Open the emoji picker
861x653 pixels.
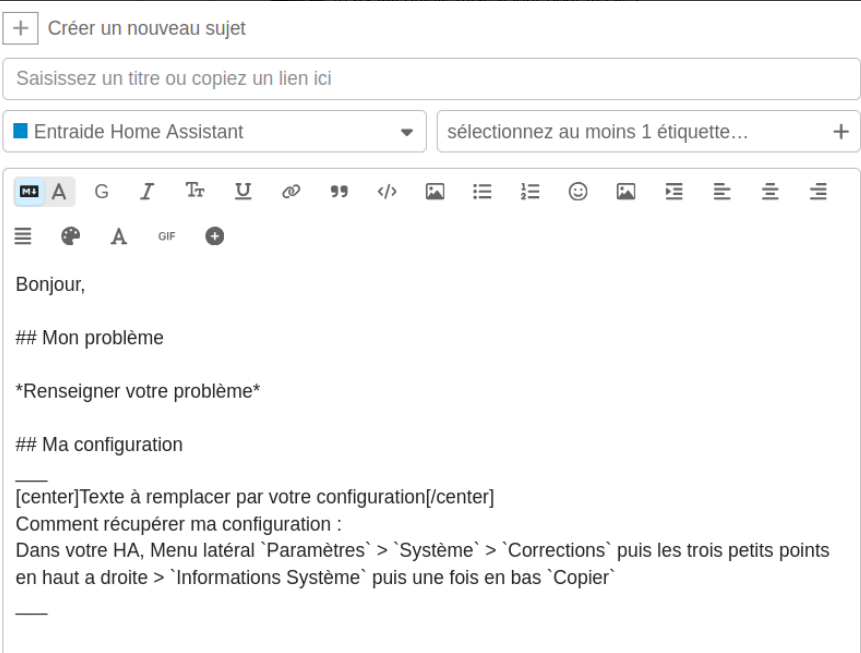578,192
